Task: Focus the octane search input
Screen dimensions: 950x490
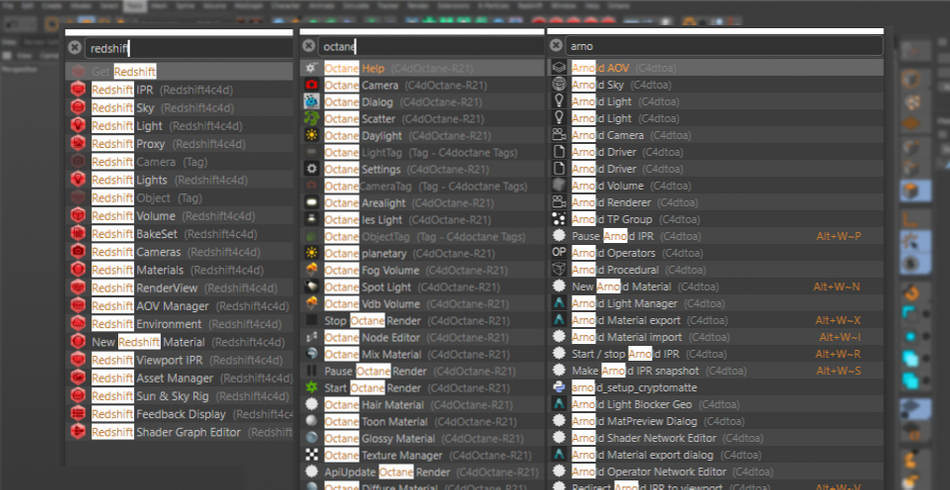Action: (431, 46)
